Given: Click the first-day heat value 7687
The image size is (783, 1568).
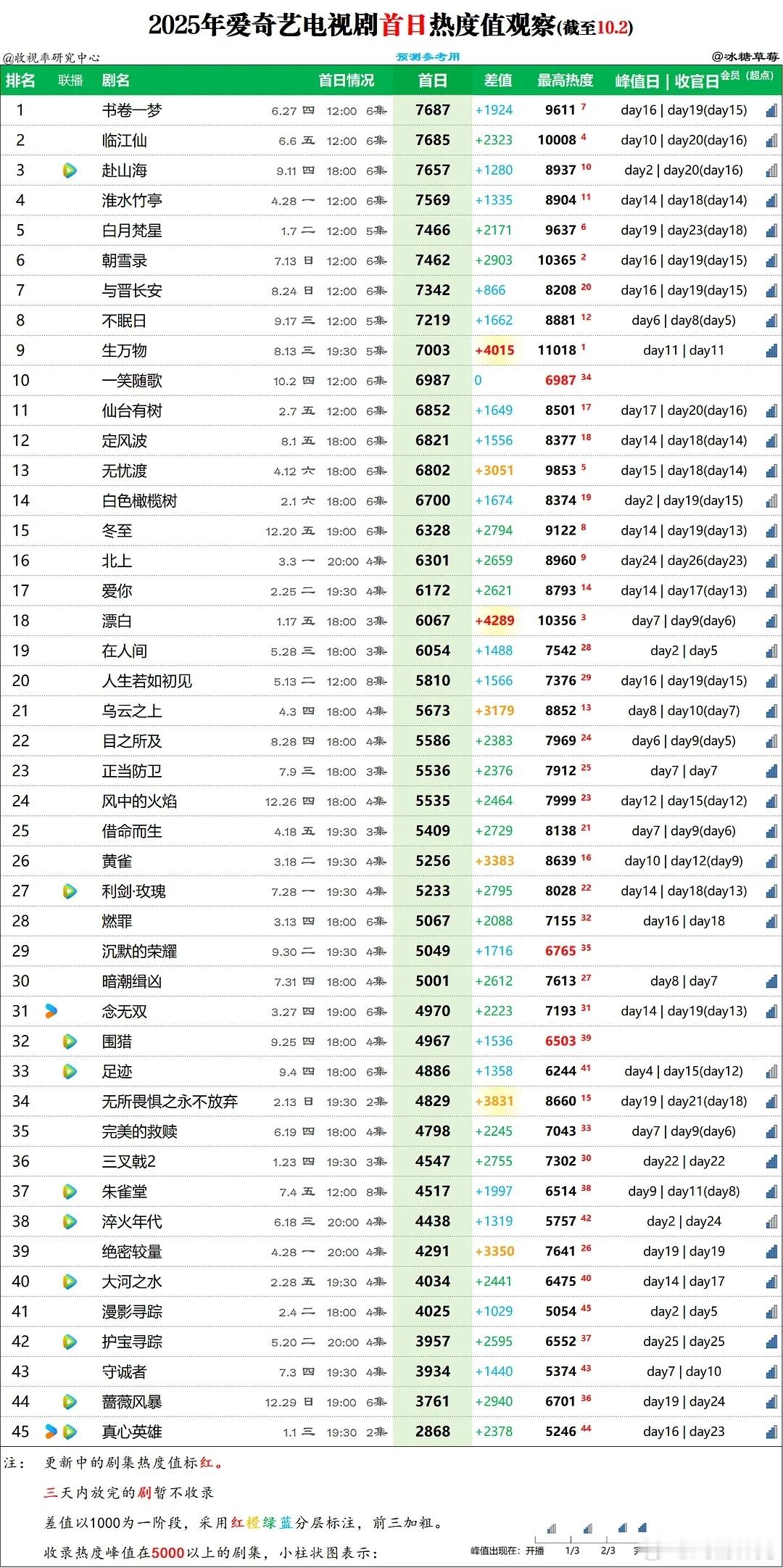Looking at the screenshot, I should [433, 110].
